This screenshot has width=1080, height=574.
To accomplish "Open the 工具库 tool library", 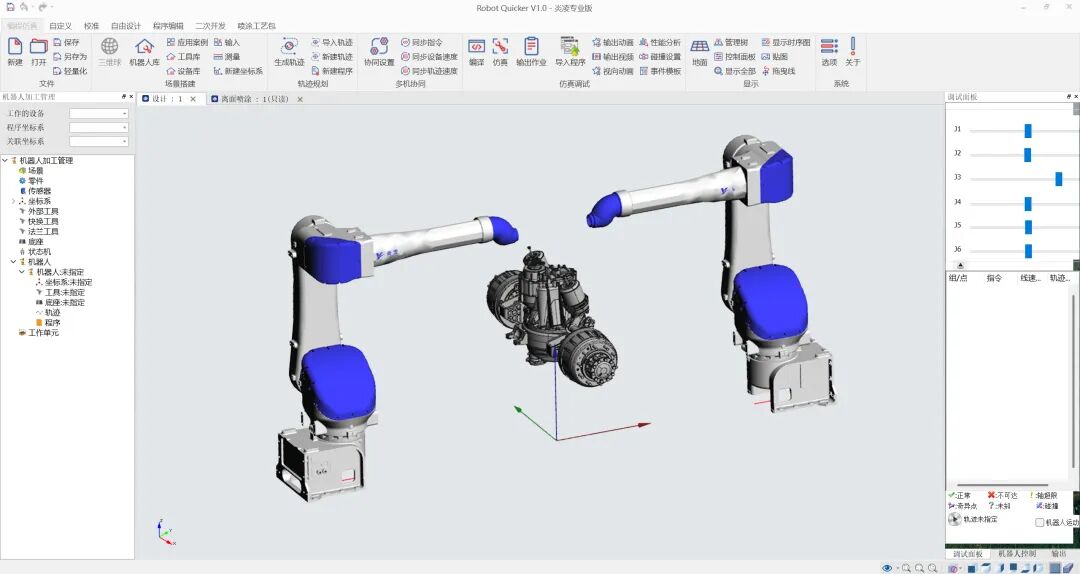I will (x=183, y=57).
